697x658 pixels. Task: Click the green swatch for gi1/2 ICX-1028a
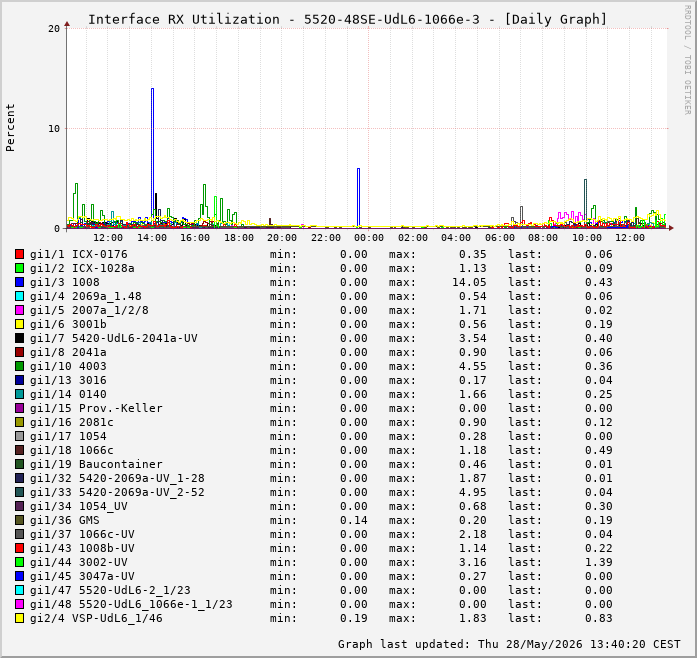pyautogui.click(x=19, y=268)
